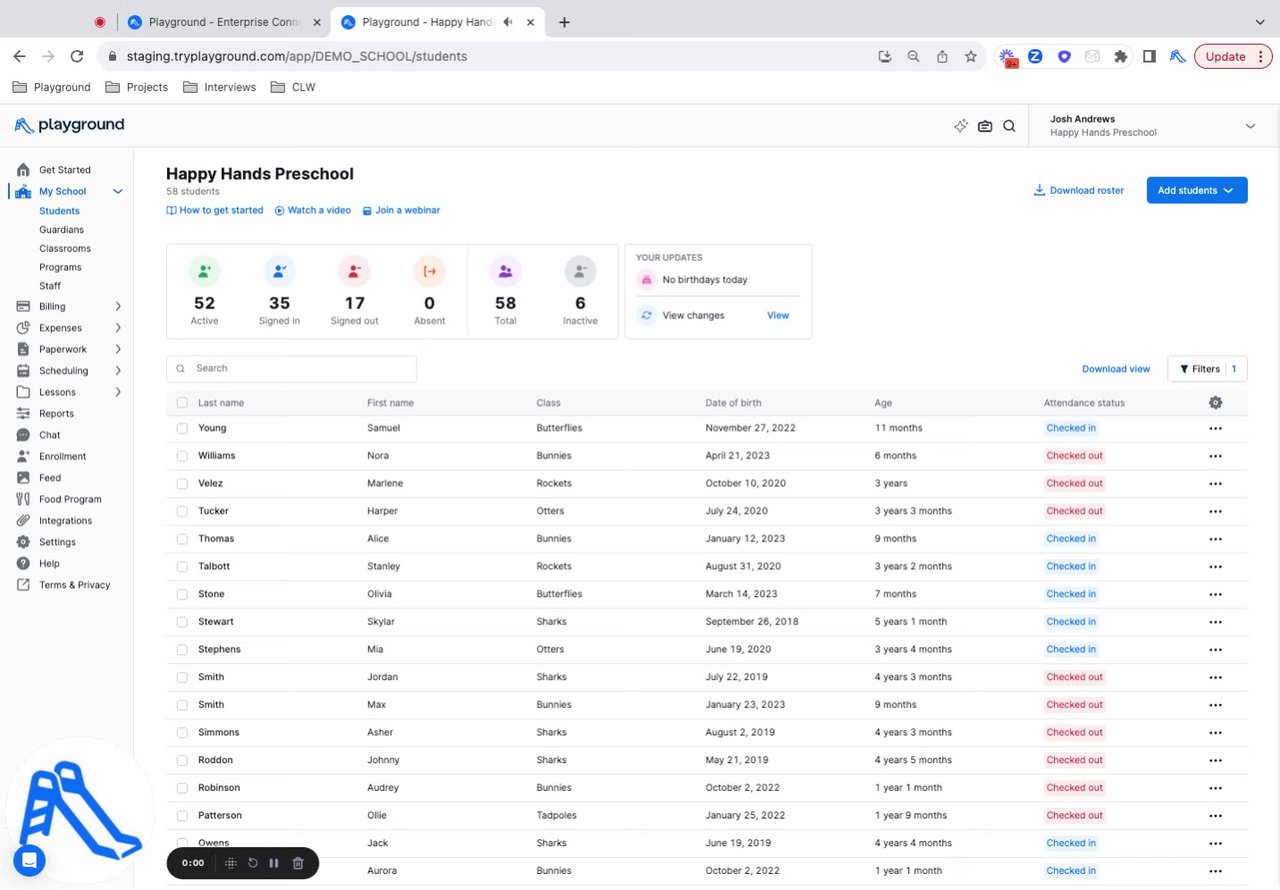Screen dimensions: 1280x890
Task: Open the How to get started link
Action: pos(215,211)
